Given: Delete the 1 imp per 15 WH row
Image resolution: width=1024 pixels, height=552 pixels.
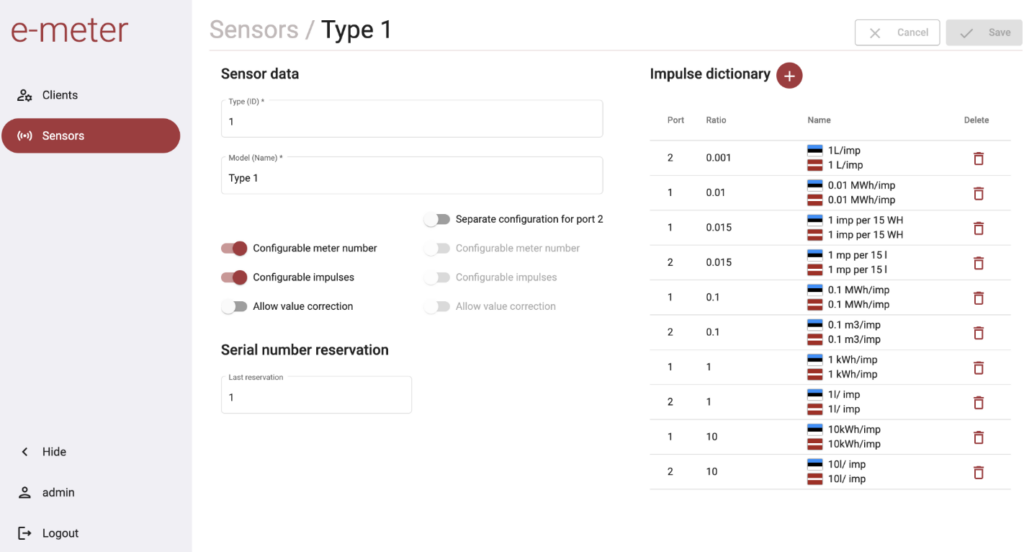Looking at the screenshot, I should 978,228.
